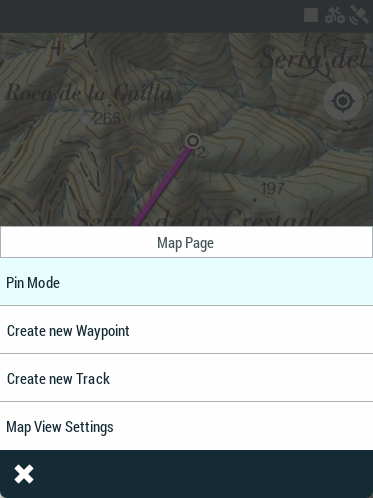Click the empty dark top status bar
Viewport: 373px width, 498px height.
[x=150, y=16]
